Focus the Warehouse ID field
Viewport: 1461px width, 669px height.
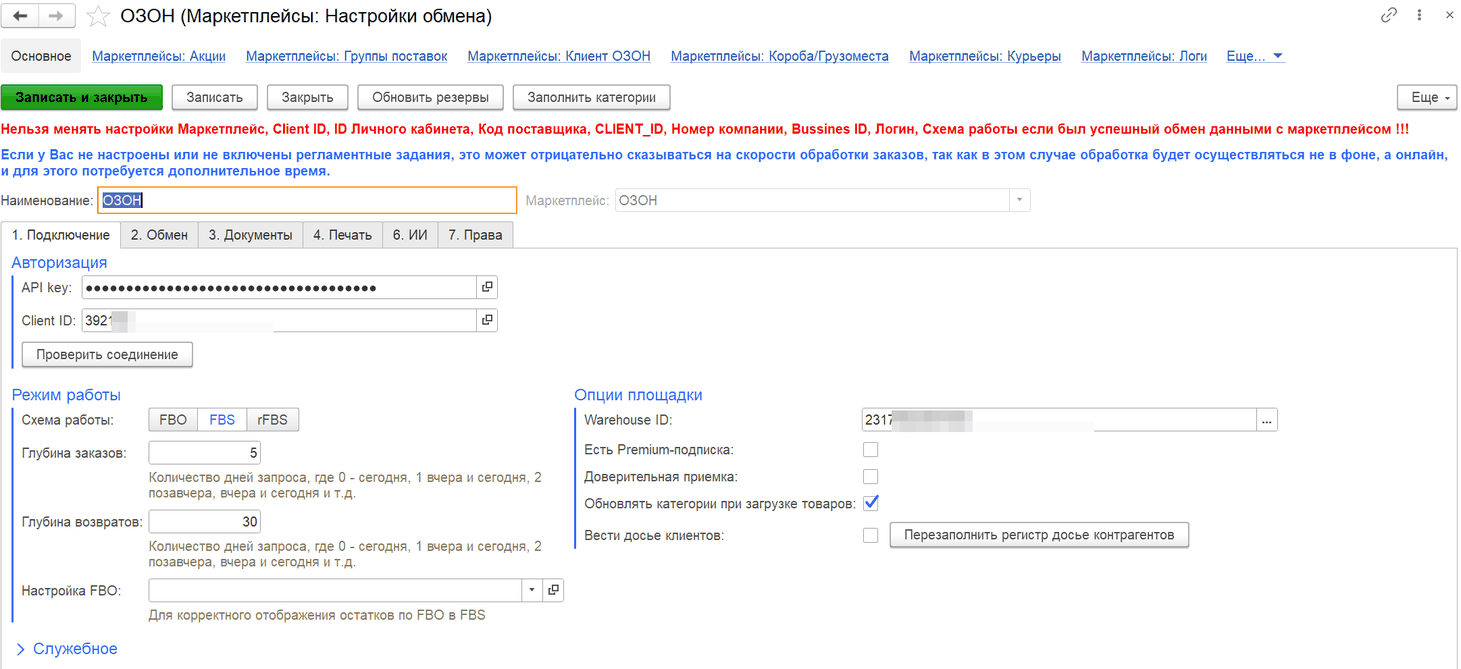pos(1059,420)
